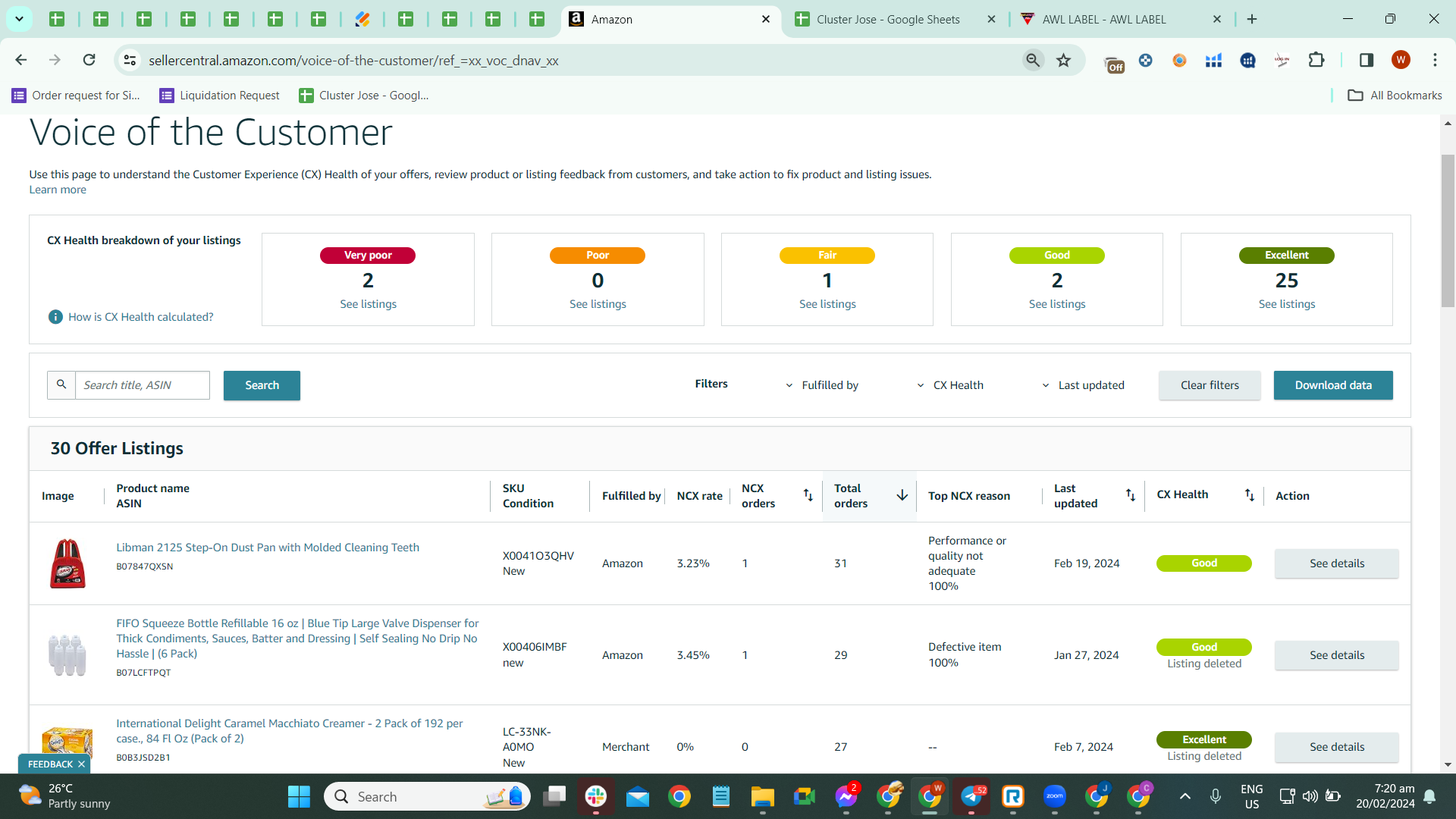
Task: See listings under Poor
Action: [x=598, y=304]
